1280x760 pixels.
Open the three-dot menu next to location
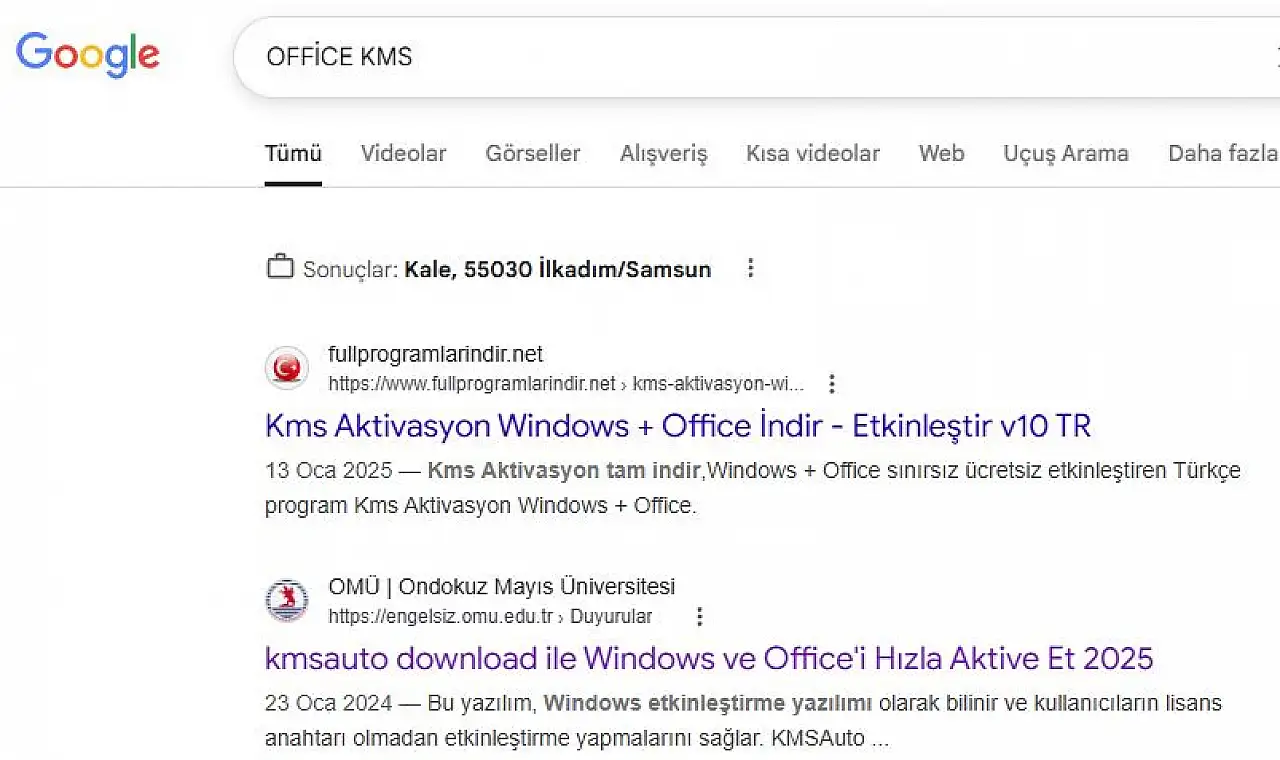tap(751, 268)
